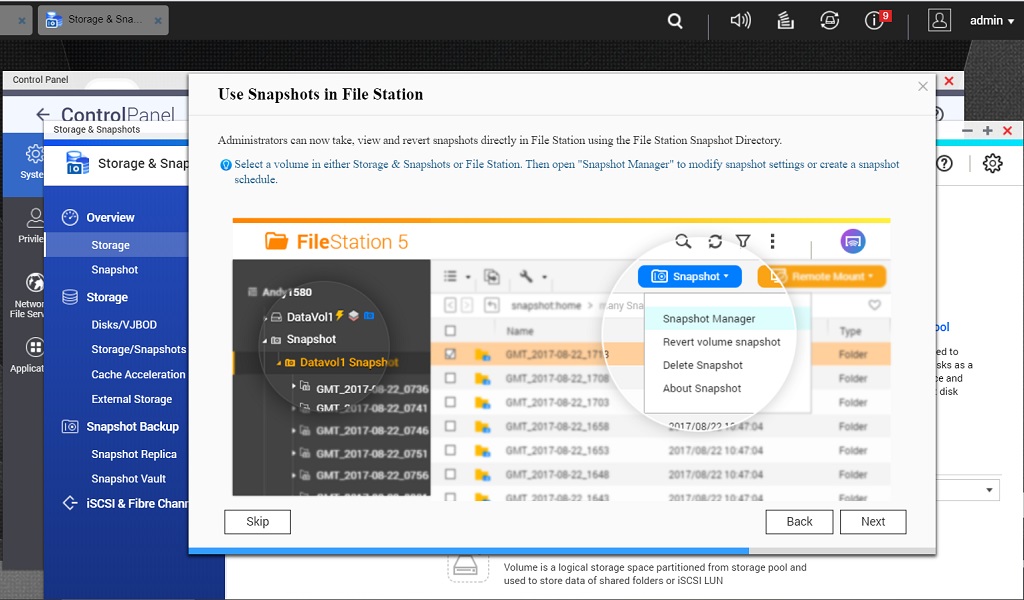The height and width of the screenshot is (600, 1024).
Task: Open the background tasks stack icon
Action: pyautogui.click(x=785, y=21)
